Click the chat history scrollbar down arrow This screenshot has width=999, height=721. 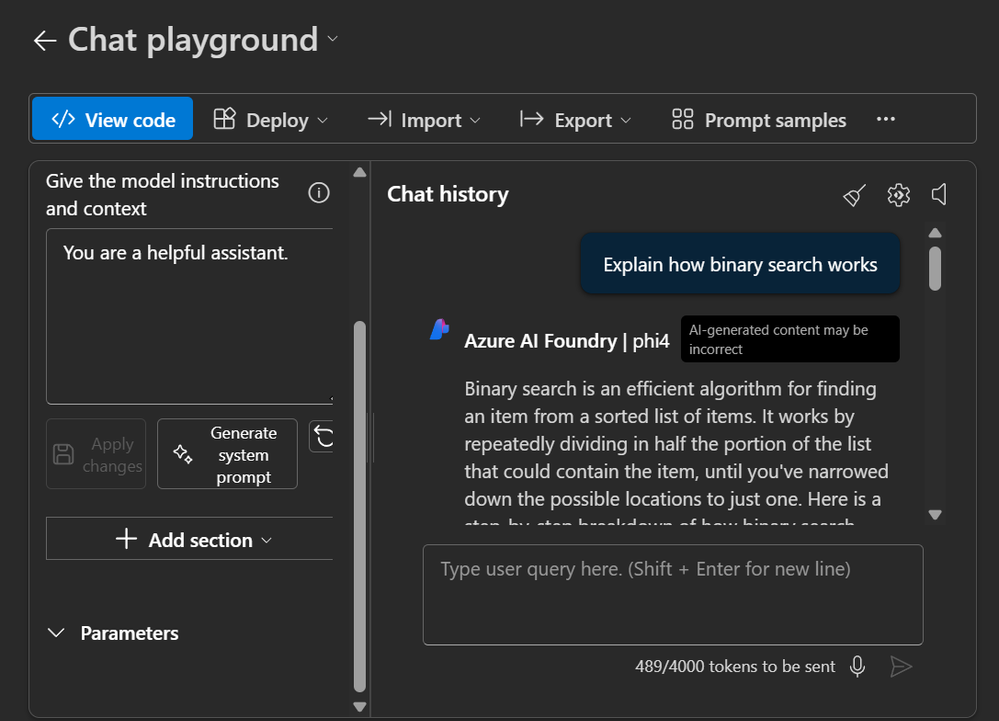pos(935,515)
